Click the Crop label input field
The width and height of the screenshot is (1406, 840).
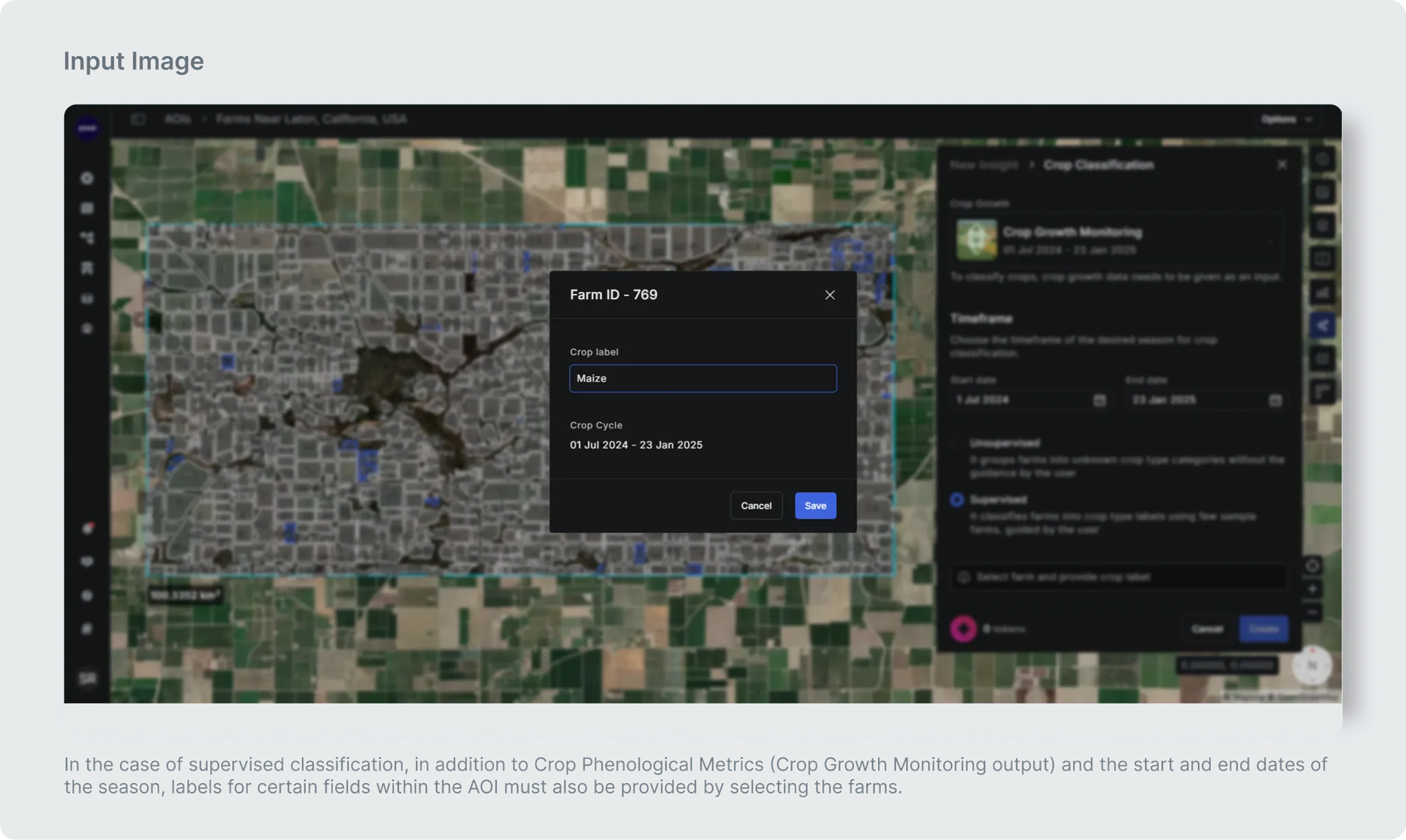tap(702, 378)
